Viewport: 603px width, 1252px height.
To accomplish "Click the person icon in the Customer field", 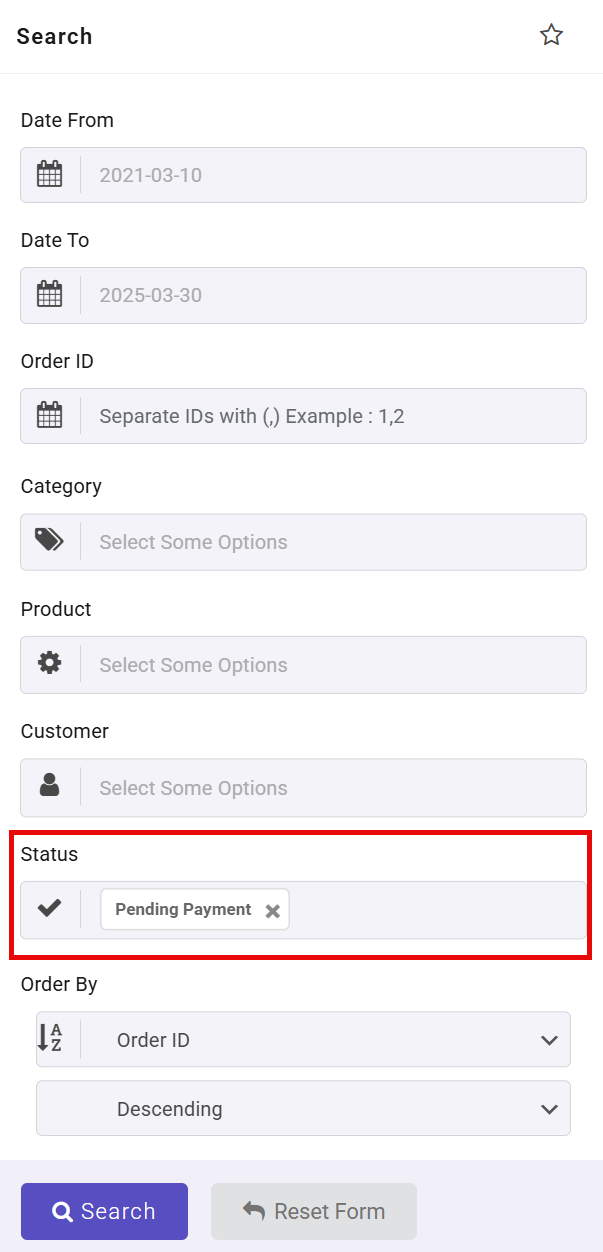I will (49, 787).
